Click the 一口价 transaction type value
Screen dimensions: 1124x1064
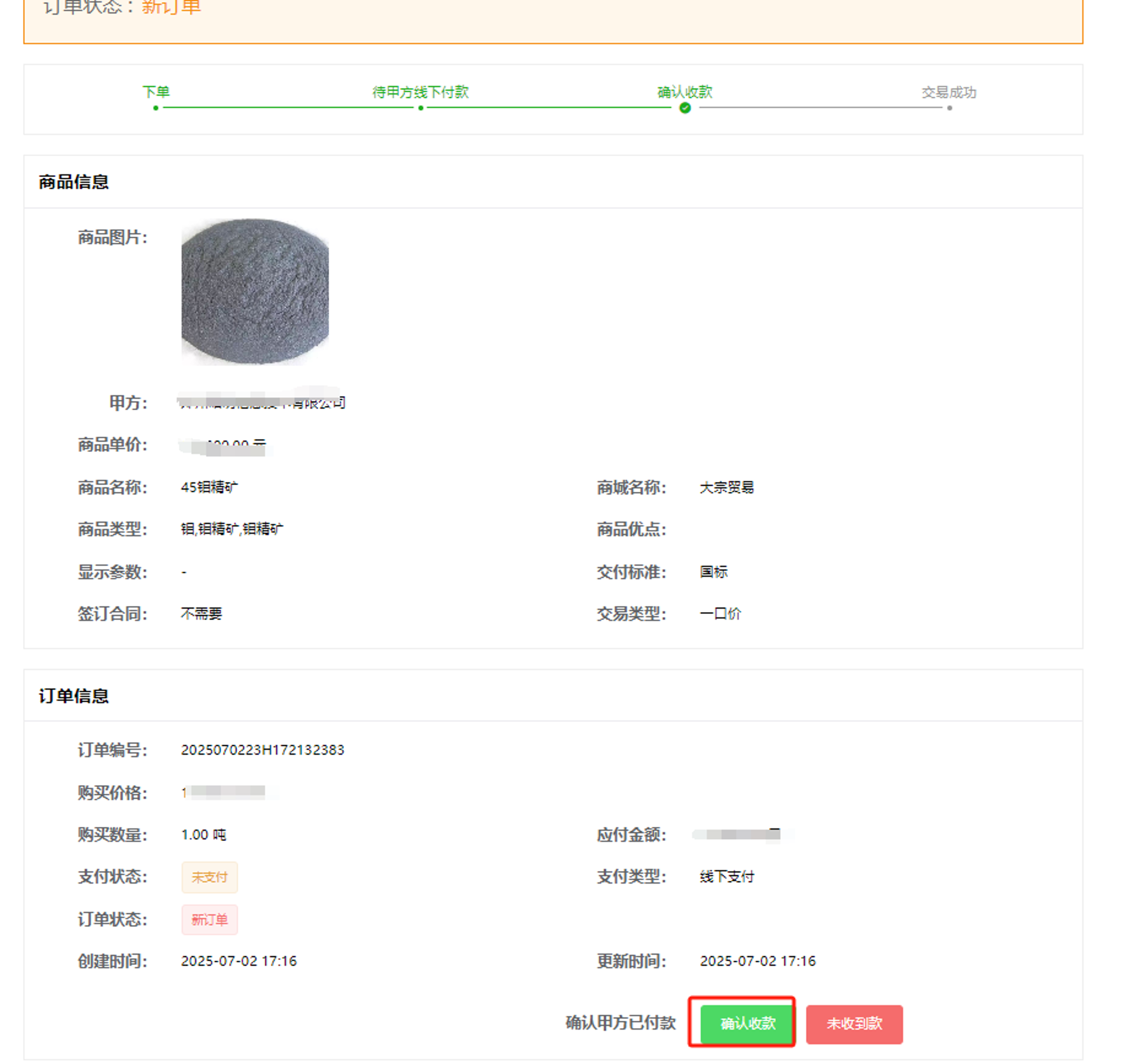coord(720,614)
